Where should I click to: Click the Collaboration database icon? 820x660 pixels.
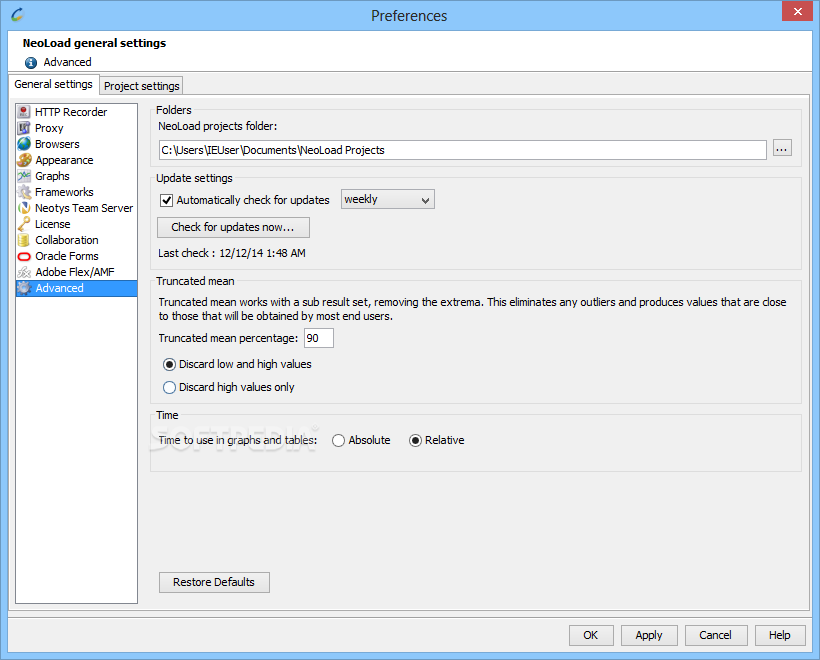(24, 240)
